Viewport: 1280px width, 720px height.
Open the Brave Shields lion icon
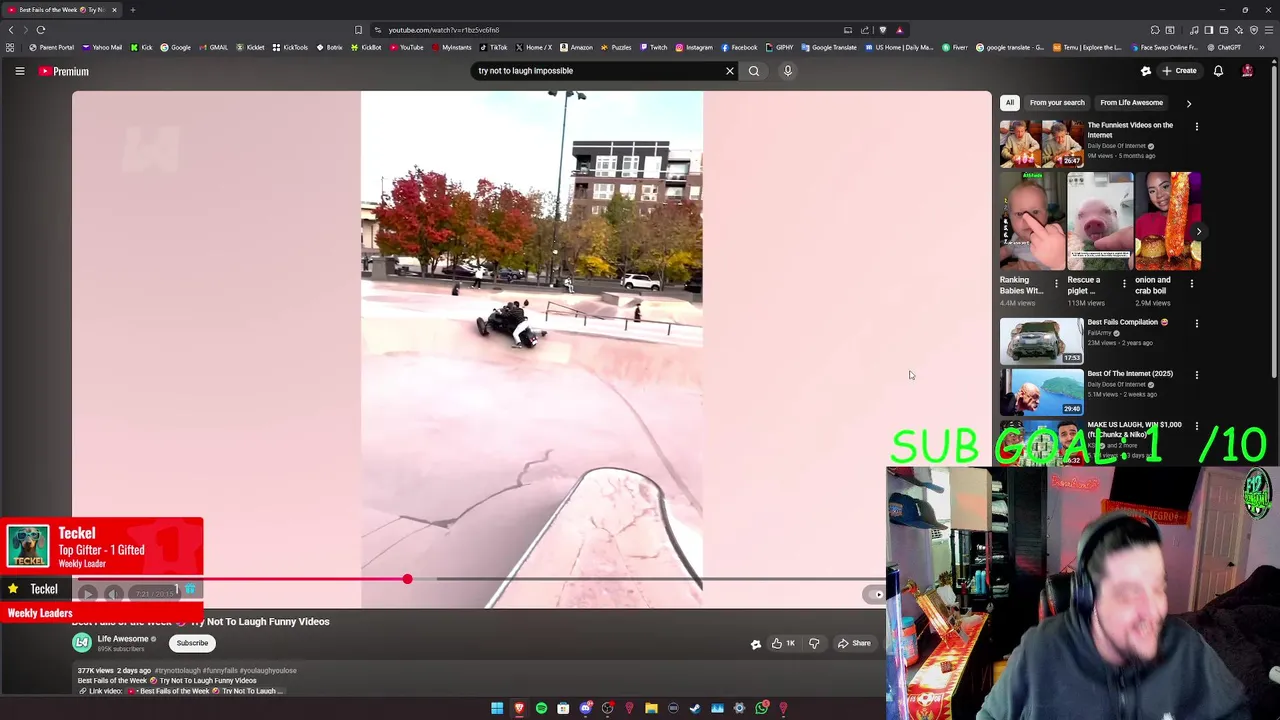click(882, 30)
